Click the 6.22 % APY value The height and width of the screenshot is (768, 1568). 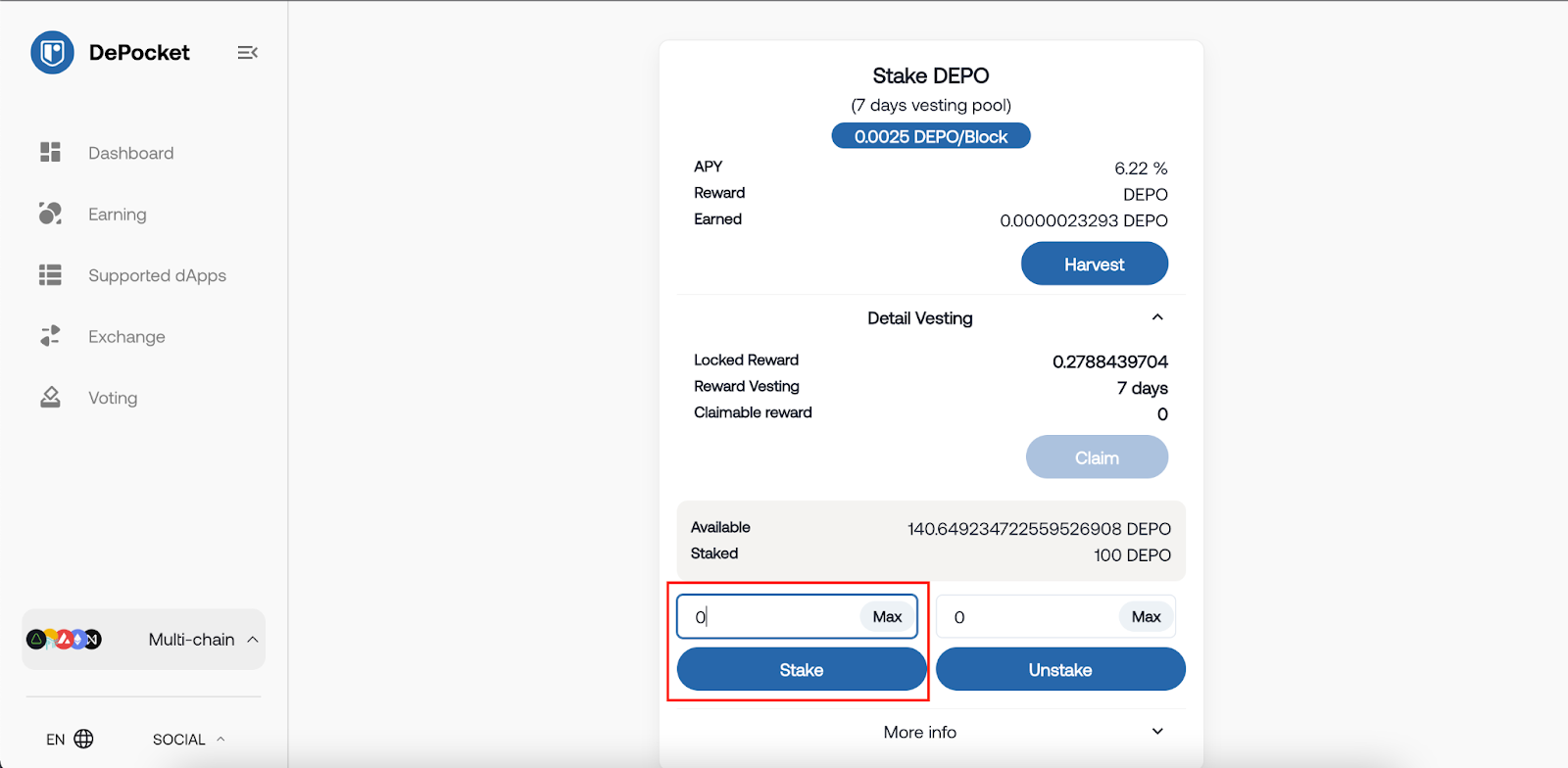pos(1141,168)
